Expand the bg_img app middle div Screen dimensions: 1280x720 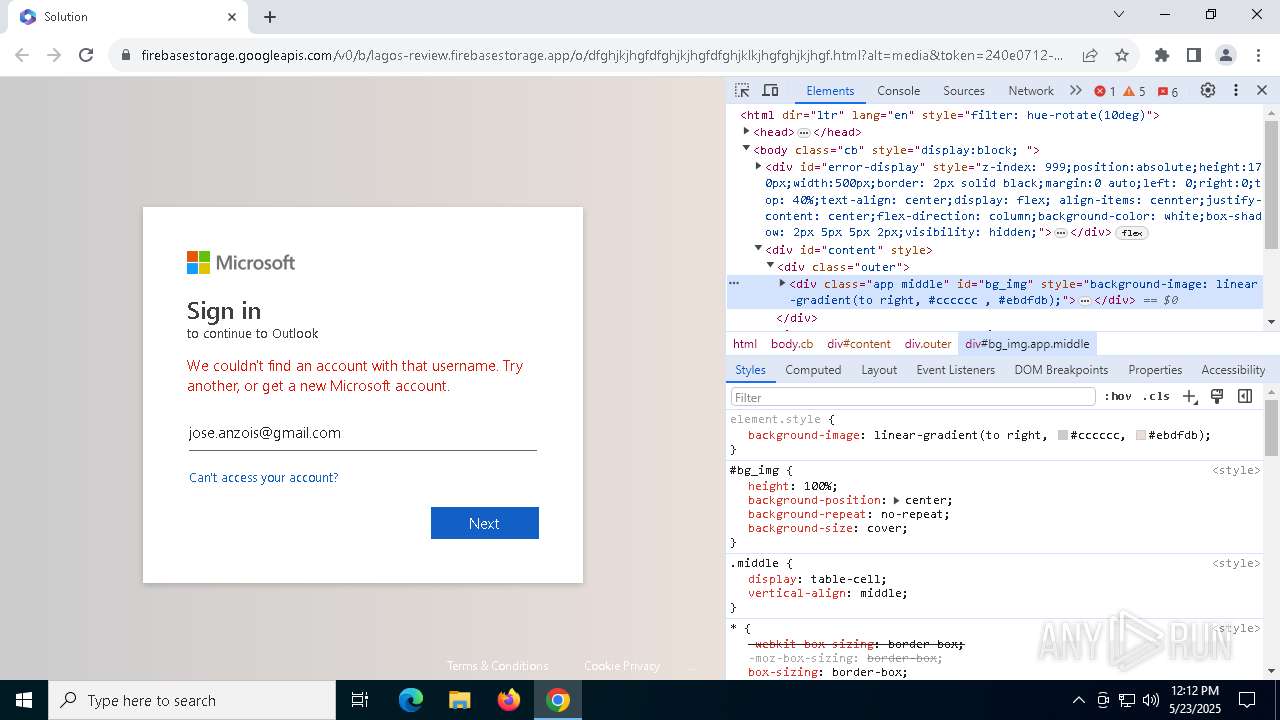point(782,283)
